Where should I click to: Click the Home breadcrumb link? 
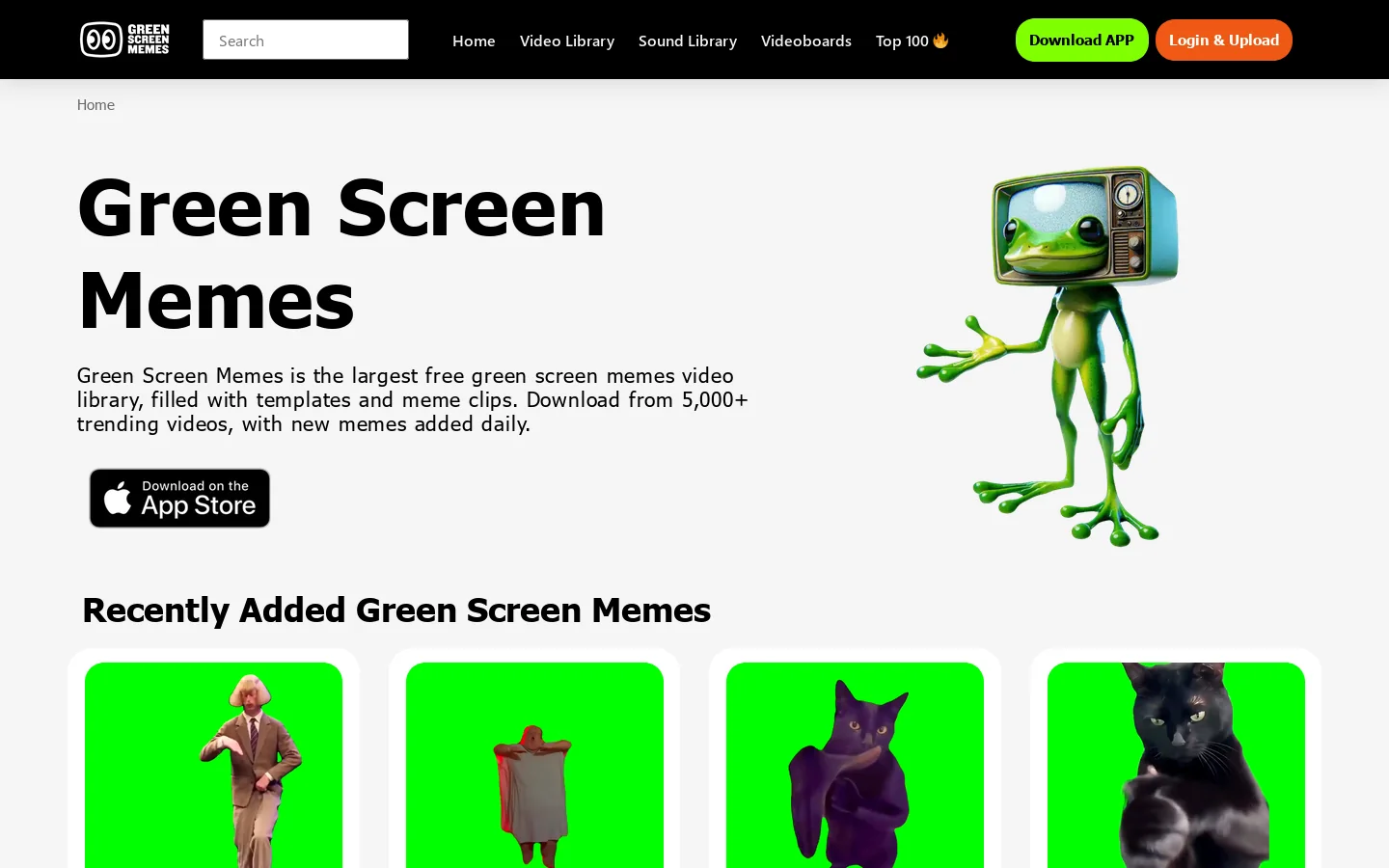(x=95, y=104)
